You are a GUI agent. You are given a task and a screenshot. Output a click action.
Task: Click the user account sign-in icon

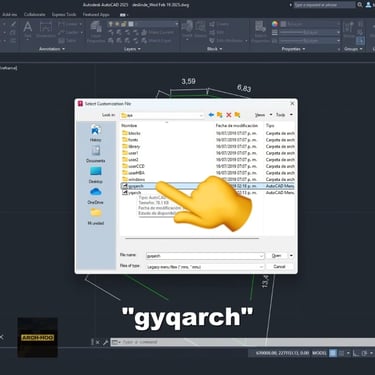pyautogui.click(x=368, y=5)
